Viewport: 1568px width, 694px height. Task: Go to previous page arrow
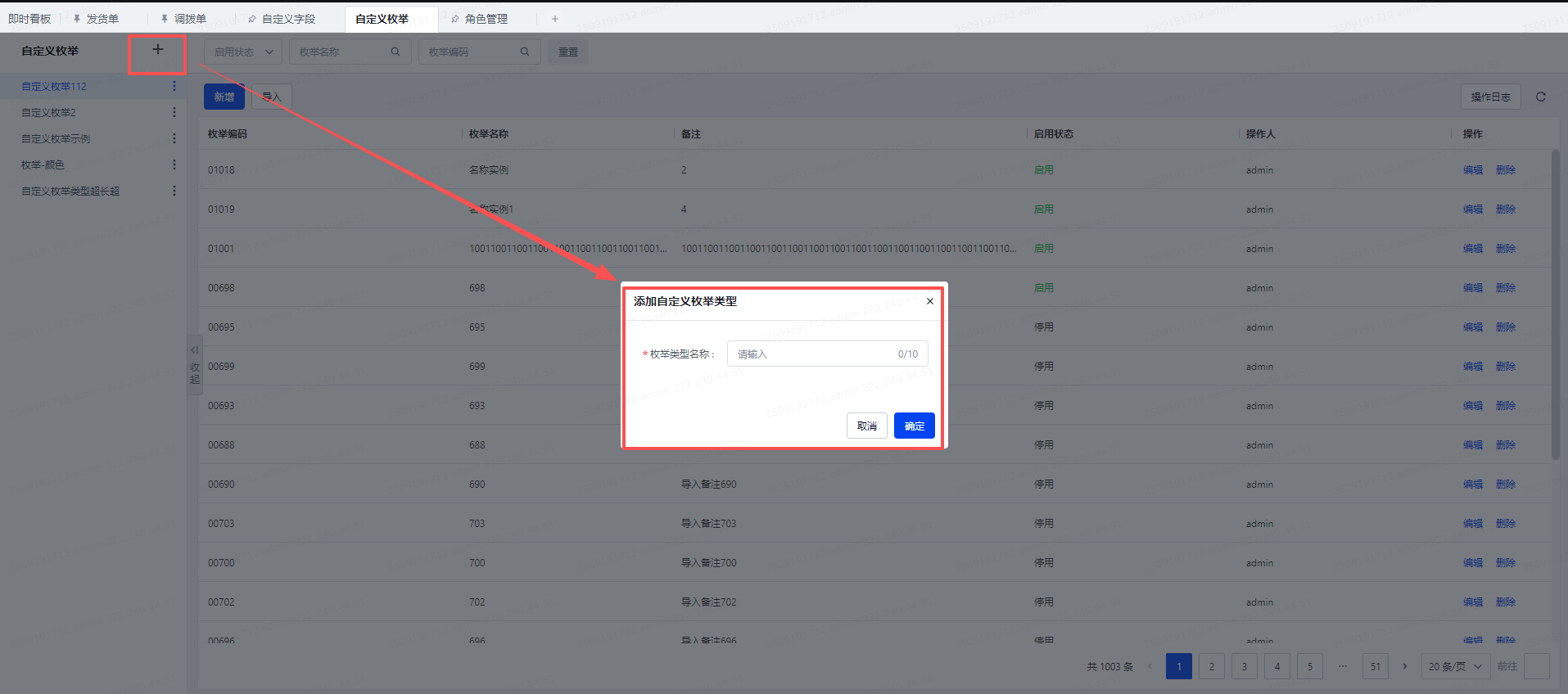coord(1150,666)
